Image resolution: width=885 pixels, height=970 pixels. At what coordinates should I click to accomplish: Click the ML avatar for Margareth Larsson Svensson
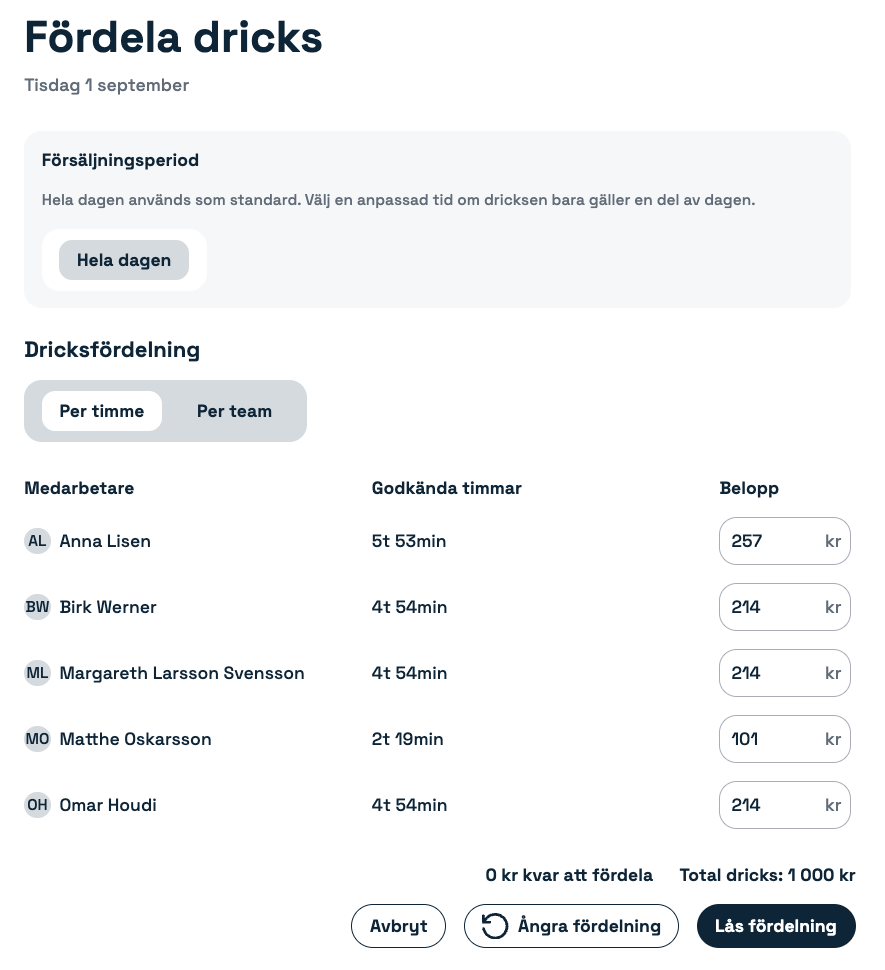click(37, 673)
